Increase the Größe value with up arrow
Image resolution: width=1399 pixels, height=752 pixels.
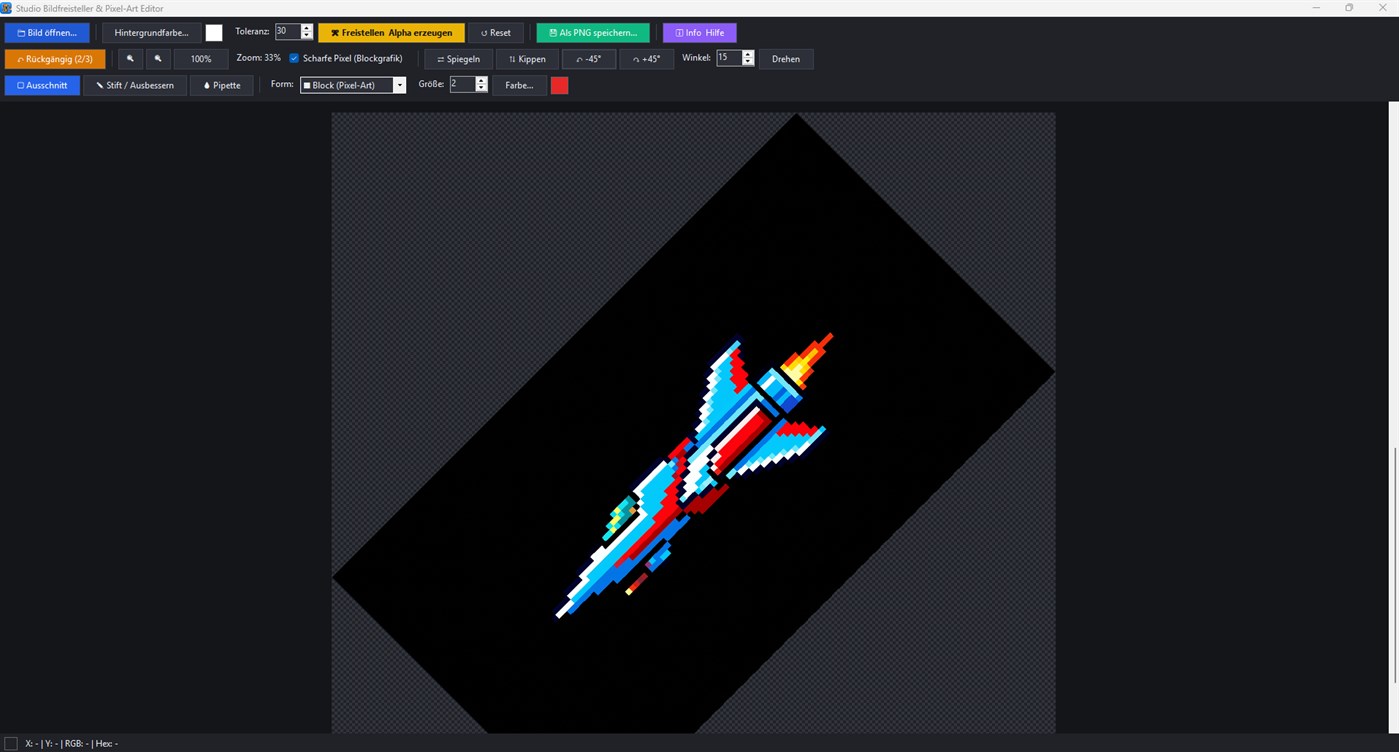click(481, 80)
